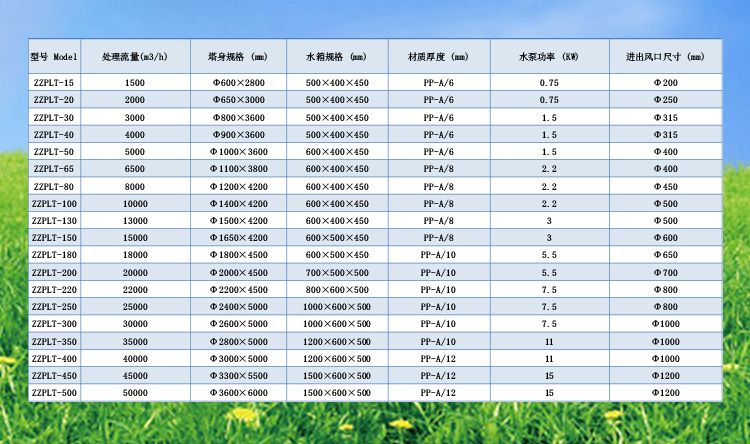Click water tank spec in ZZPLT-150 row

(x=337, y=238)
